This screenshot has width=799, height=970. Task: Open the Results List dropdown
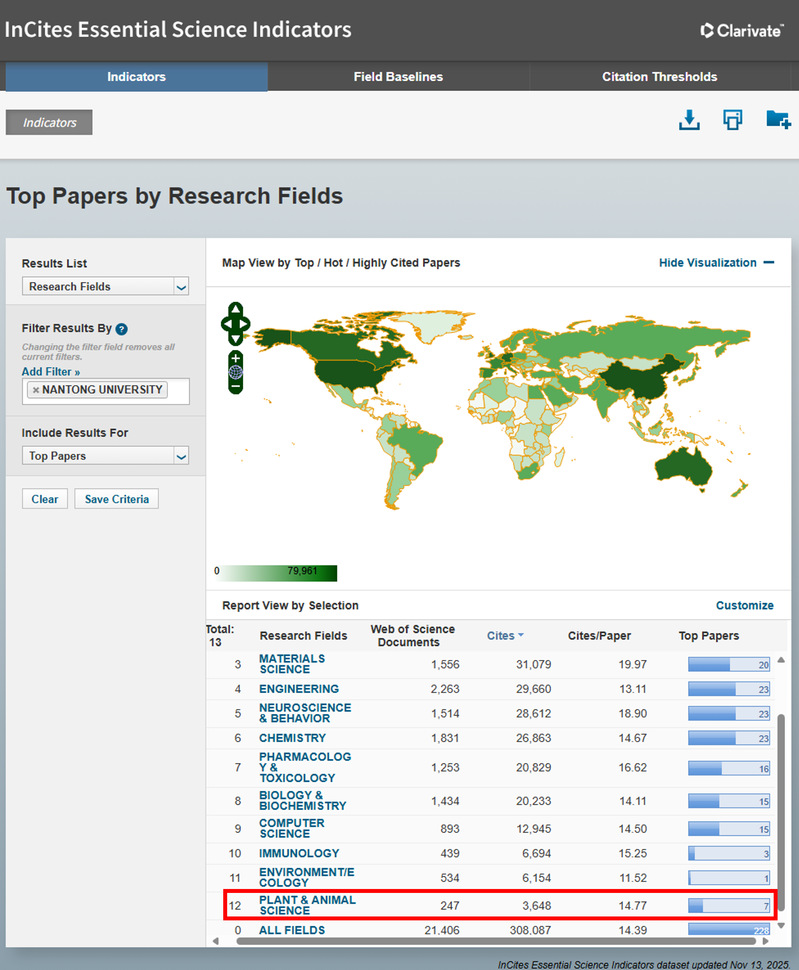coord(105,287)
